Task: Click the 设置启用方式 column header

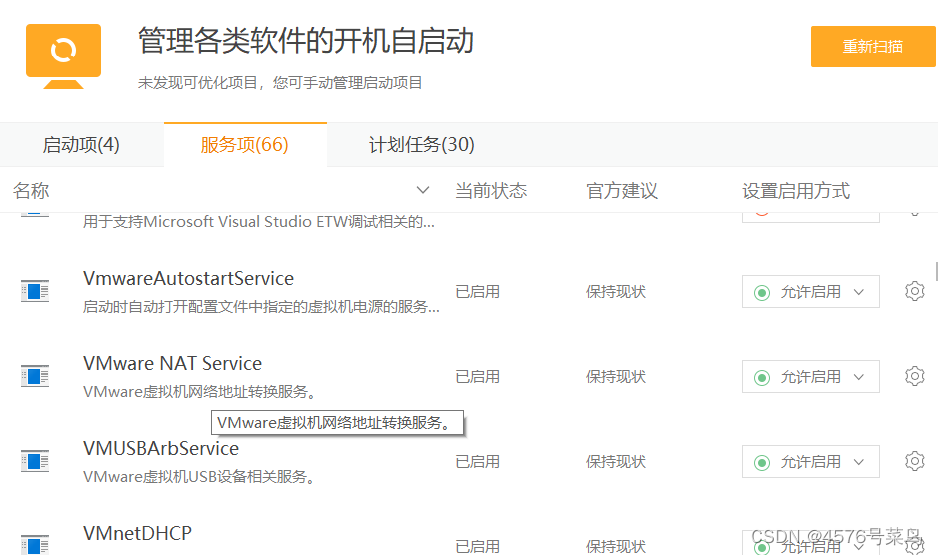Action: [796, 191]
